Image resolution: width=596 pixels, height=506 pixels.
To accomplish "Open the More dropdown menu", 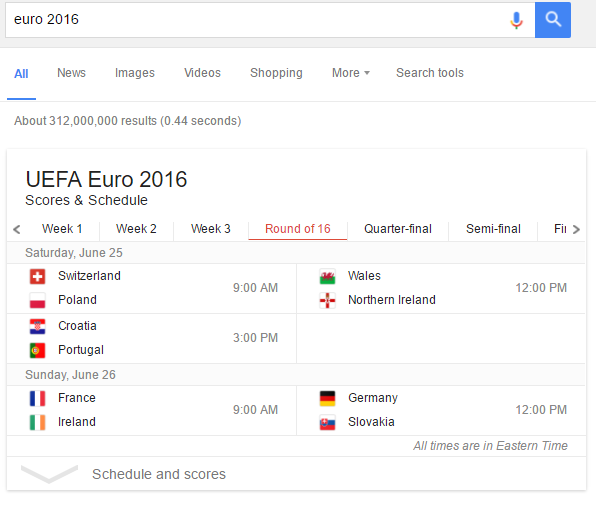I will (350, 73).
